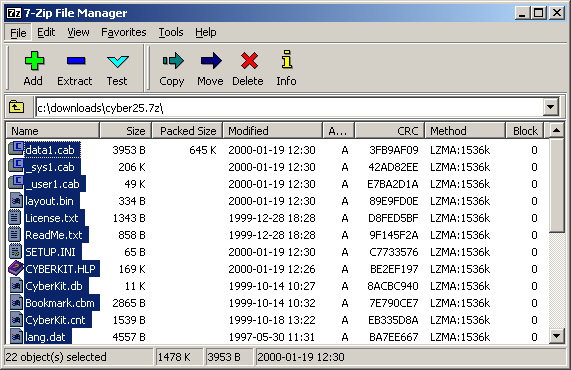Open the Edit menu
The width and height of the screenshot is (571, 370).
click(x=46, y=32)
